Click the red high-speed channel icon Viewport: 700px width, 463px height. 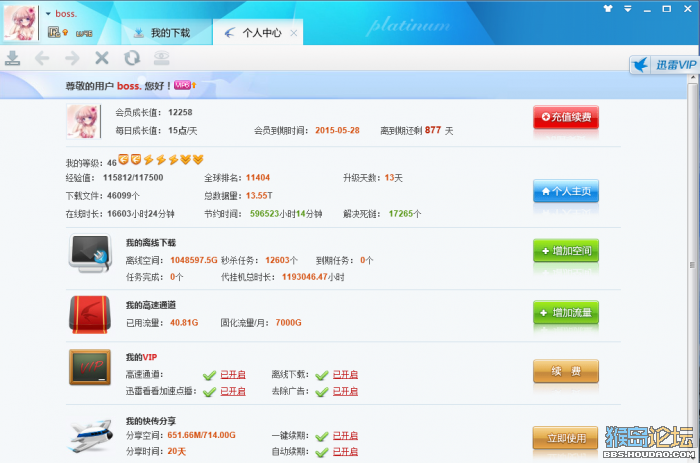(x=90, y=315)
